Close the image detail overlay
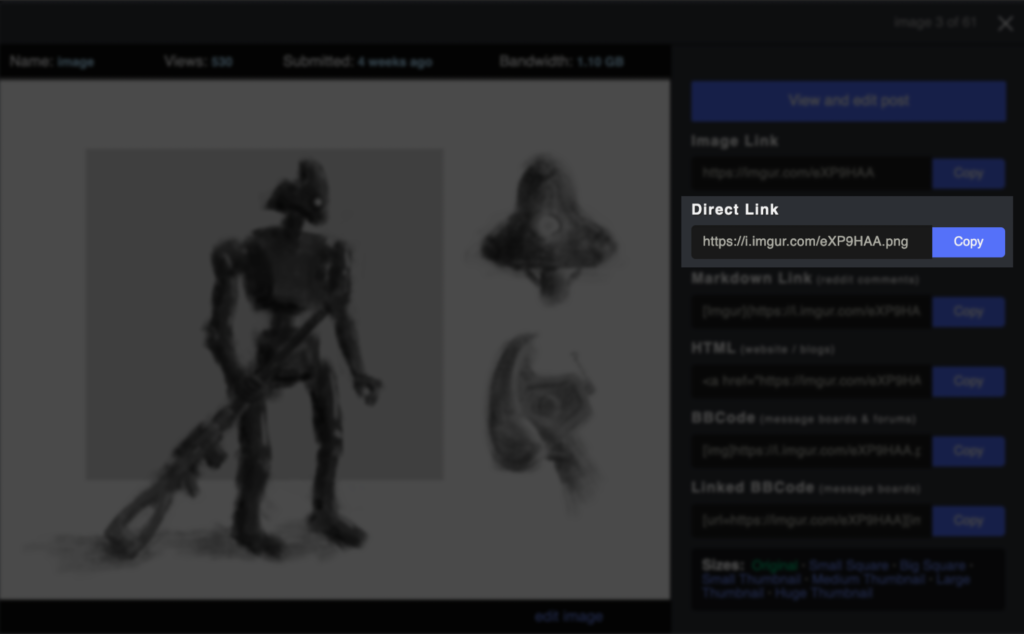Viewport: 1024px width, 634px height. pyautogui.click(x=1005, y=23)
